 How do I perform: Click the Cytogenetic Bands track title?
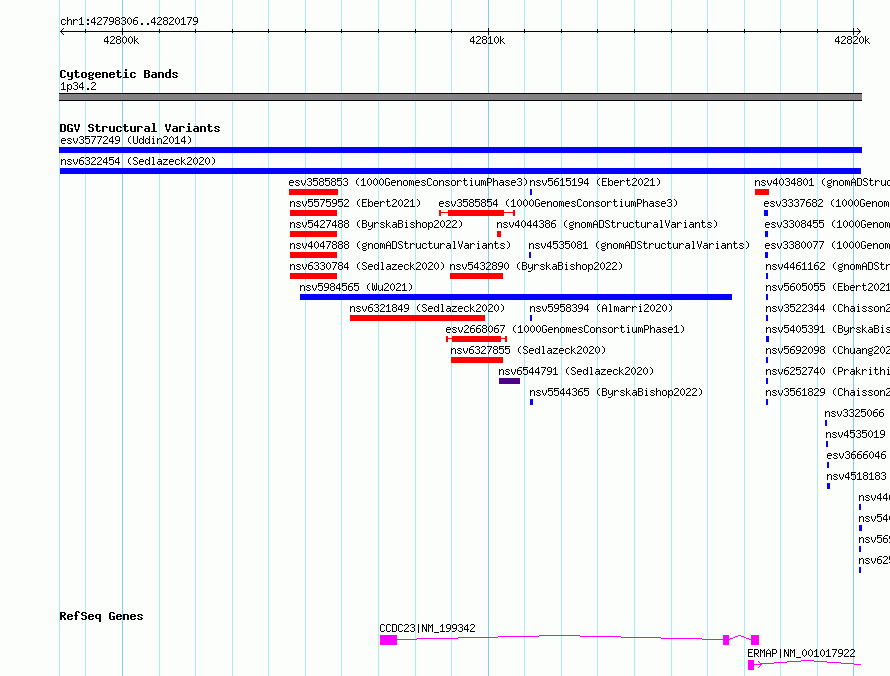(119, 74)
